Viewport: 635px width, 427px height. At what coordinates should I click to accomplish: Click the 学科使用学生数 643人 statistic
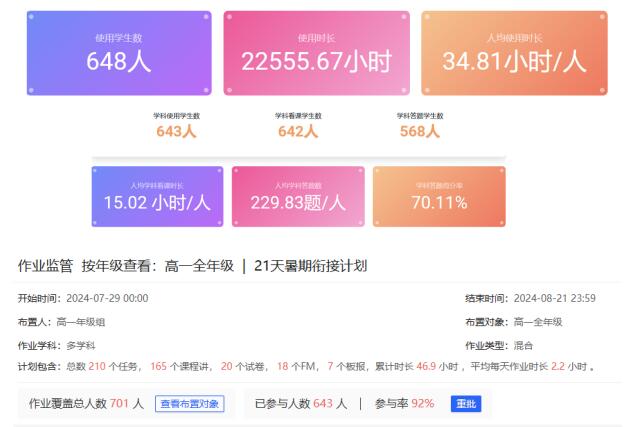(176, 125)
